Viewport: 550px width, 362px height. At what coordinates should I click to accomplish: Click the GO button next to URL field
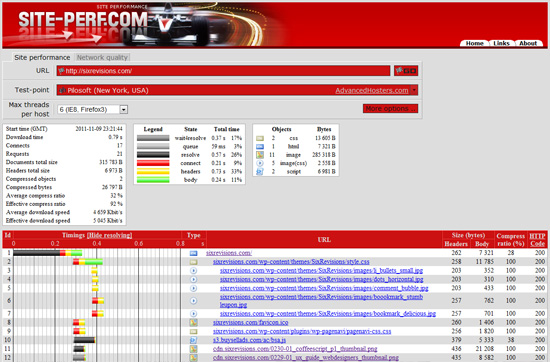point(406,71)
